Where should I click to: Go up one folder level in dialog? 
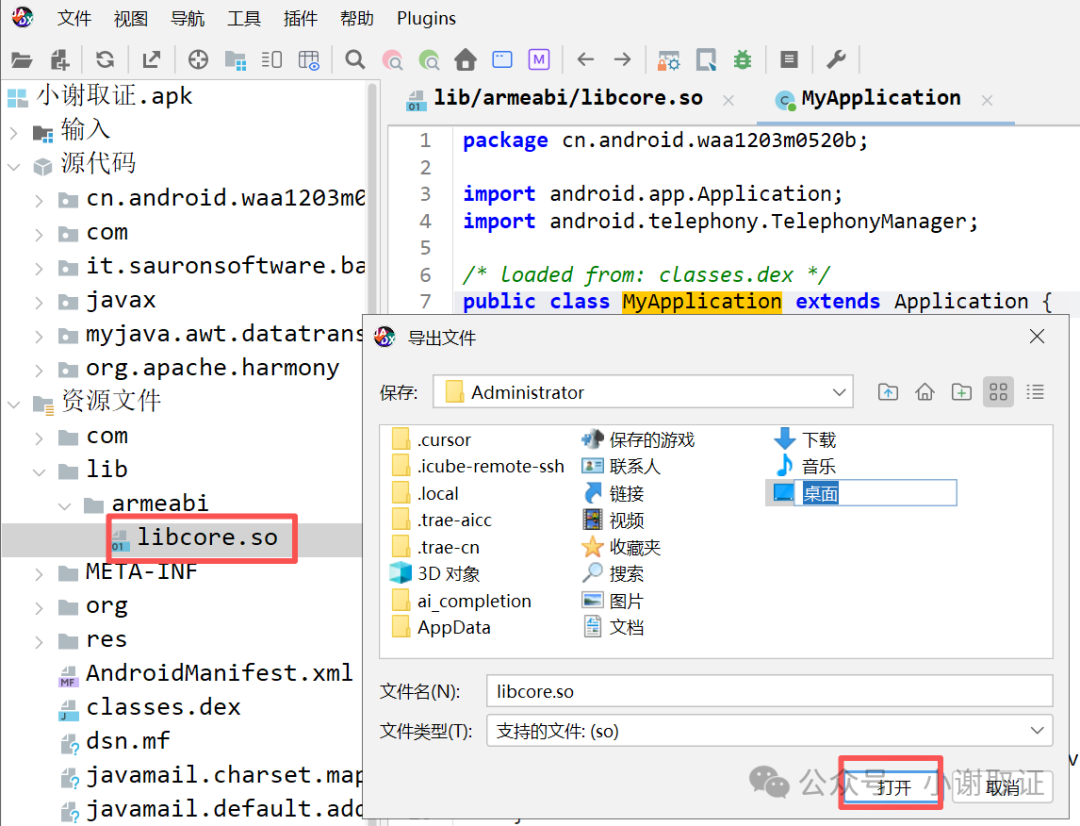coord(888,392)
